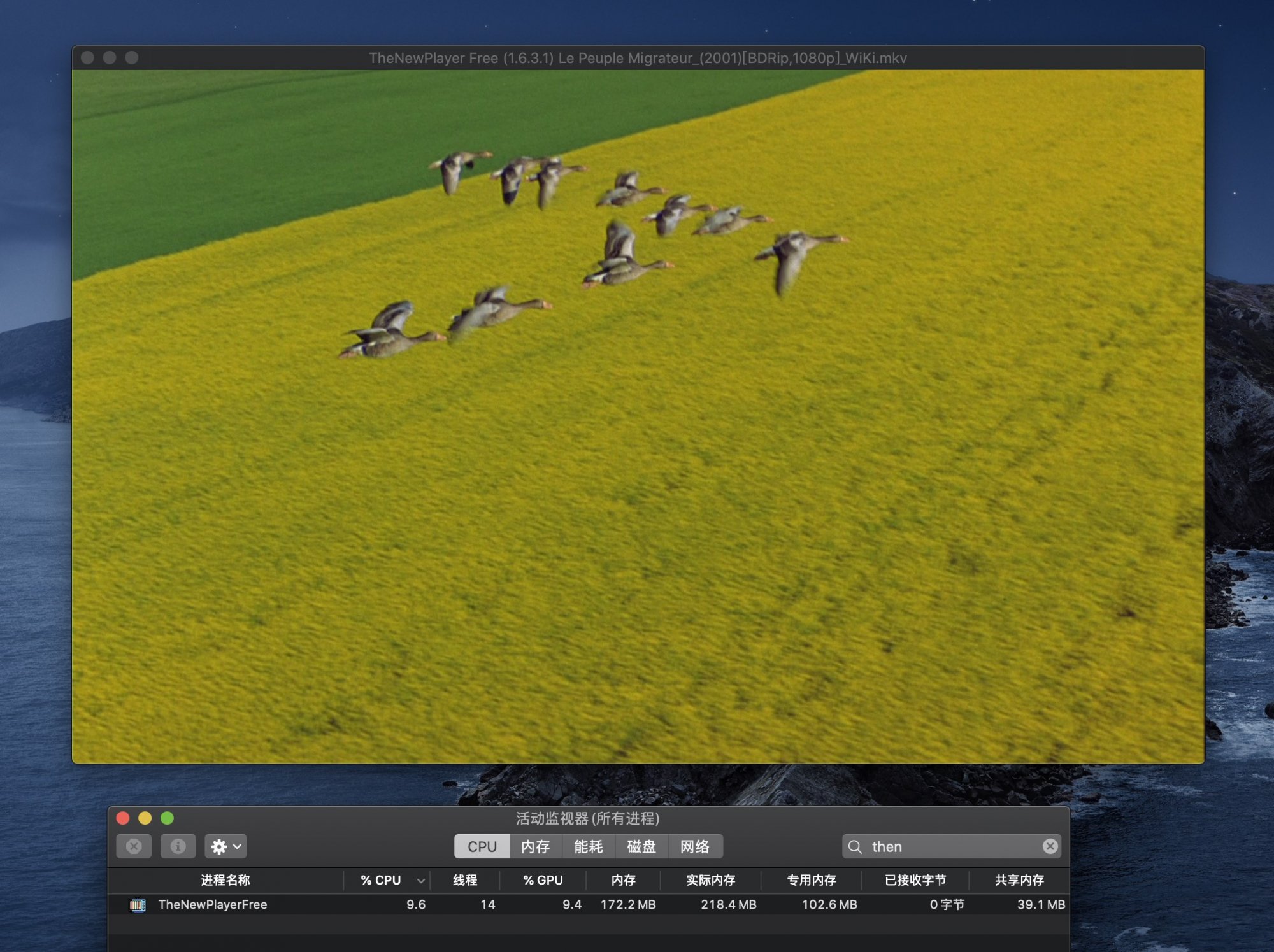Minimize the TheNewPlayer Free window
Image resolution: width=1274 pixels, height=952 pixels.
pyautogui.click(x=110, y=58)
